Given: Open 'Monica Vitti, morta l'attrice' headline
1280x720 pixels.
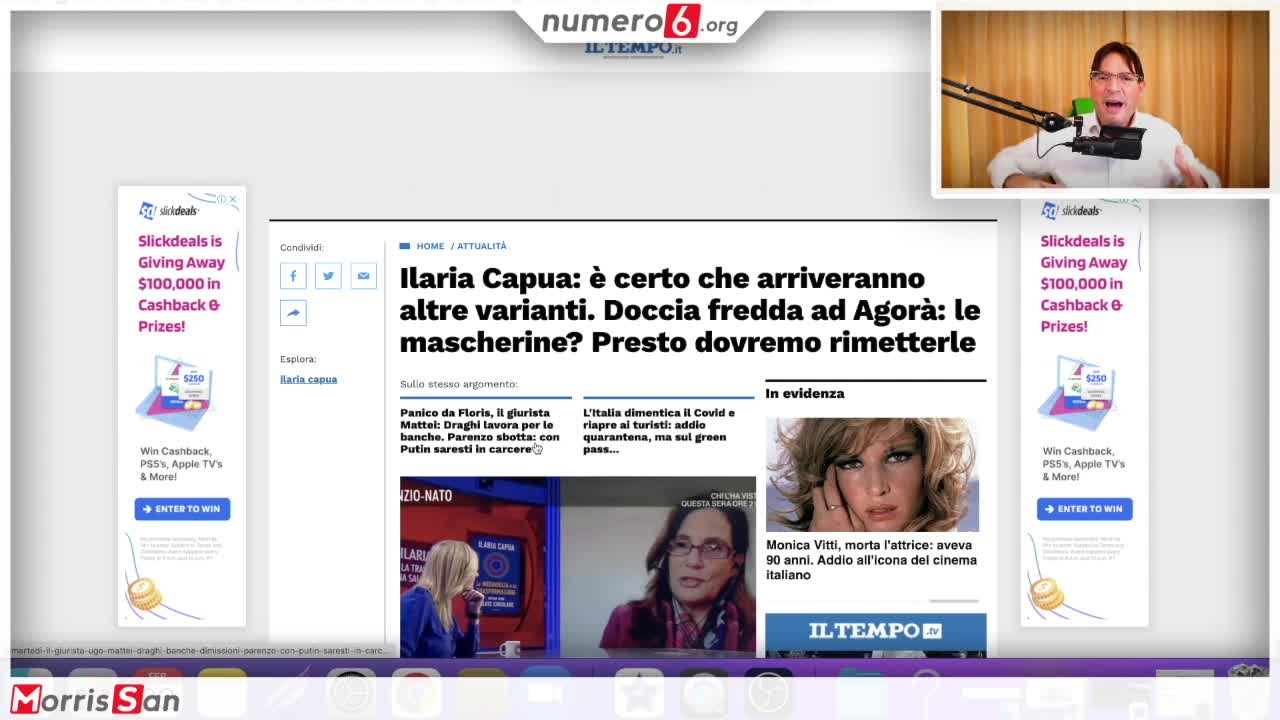Looking at the screenshot, I should point(871,560).
